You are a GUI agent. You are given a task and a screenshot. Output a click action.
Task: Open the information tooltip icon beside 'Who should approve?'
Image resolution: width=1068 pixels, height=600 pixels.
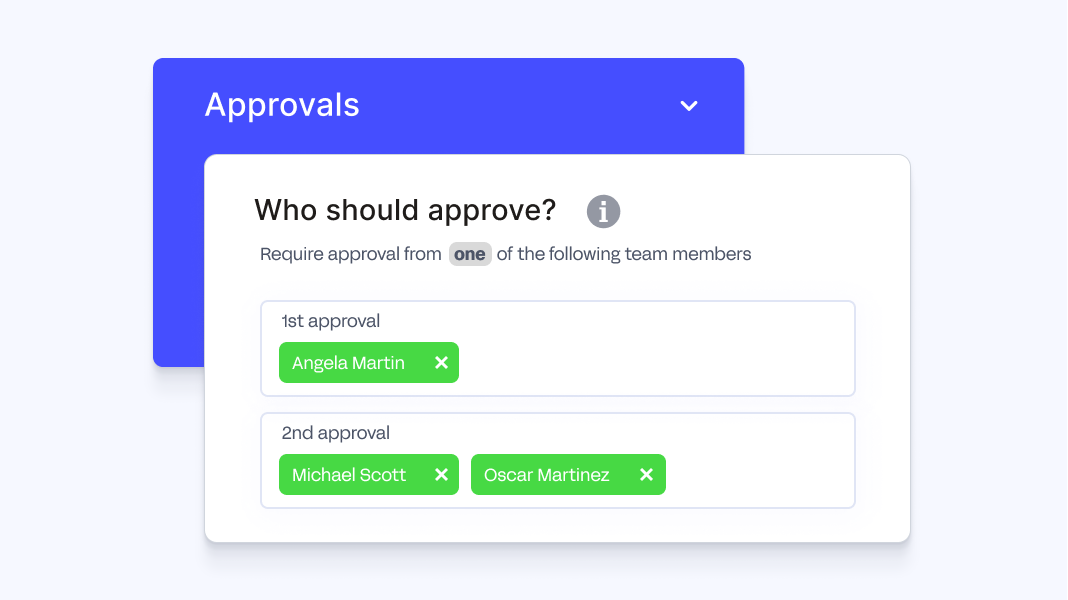point(603,211)
